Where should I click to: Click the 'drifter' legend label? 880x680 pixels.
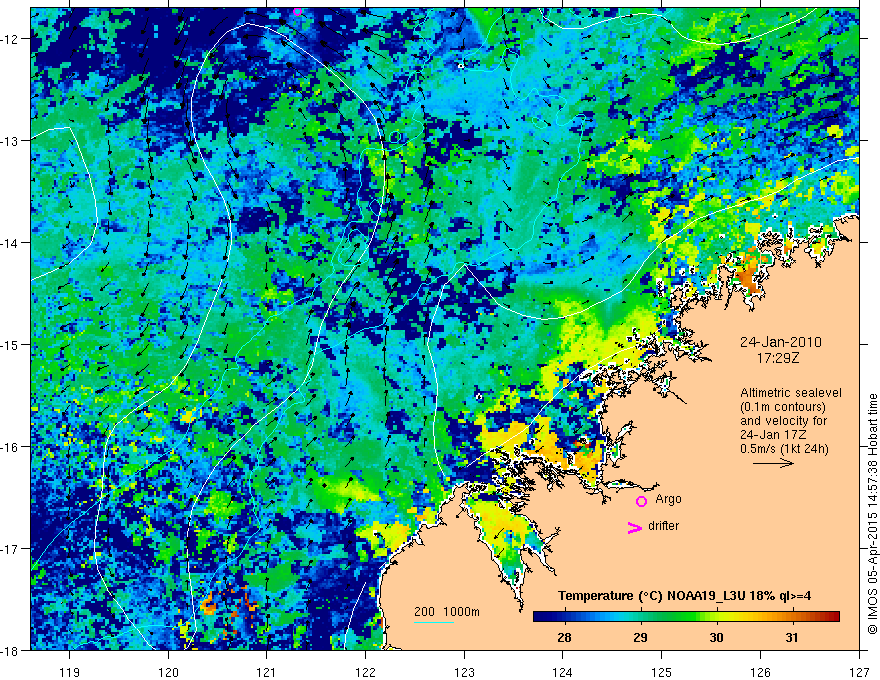663,526
